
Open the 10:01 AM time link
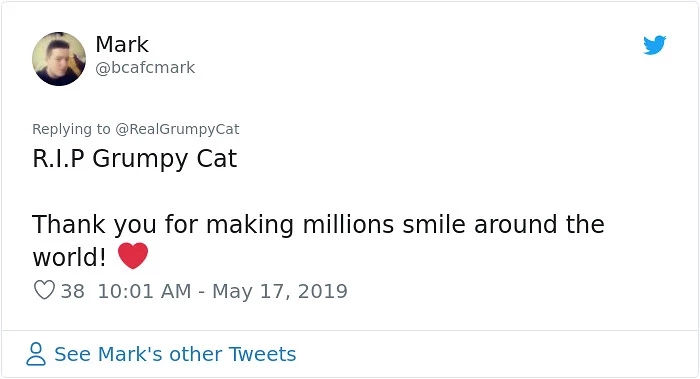pos(144,292)
